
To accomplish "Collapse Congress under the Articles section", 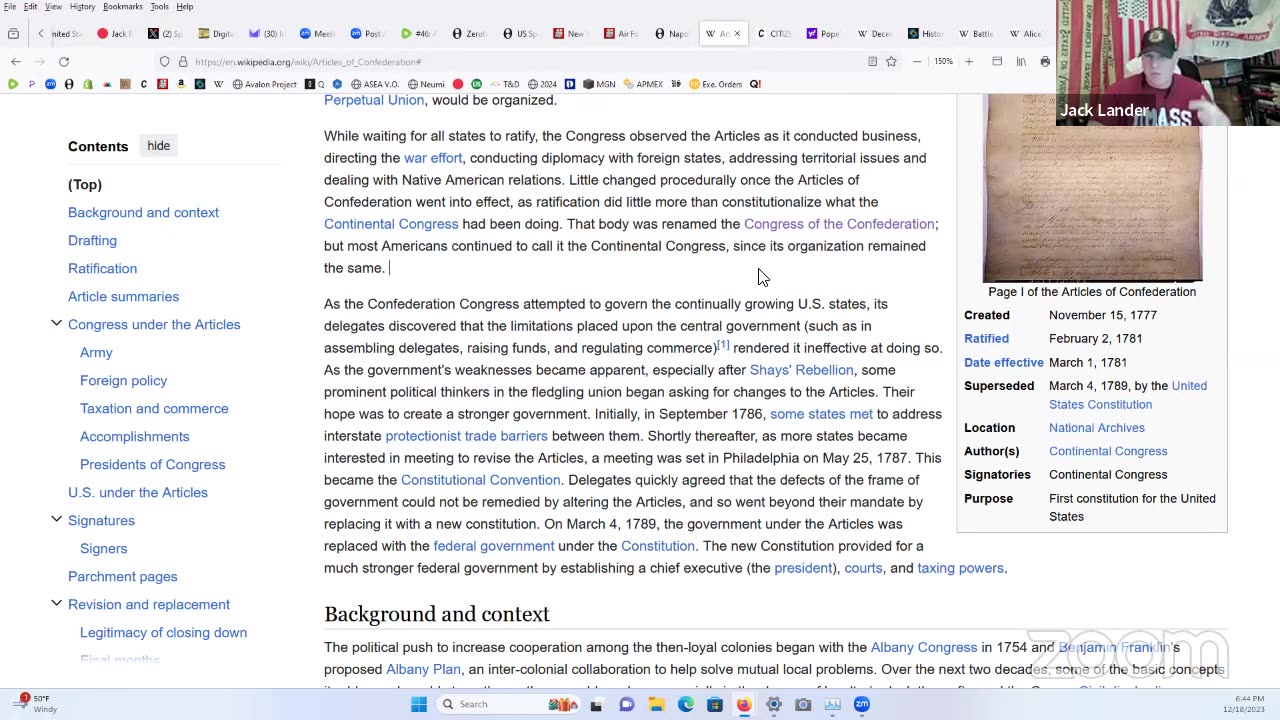I will pyautogui.click(x=57, y=324).
